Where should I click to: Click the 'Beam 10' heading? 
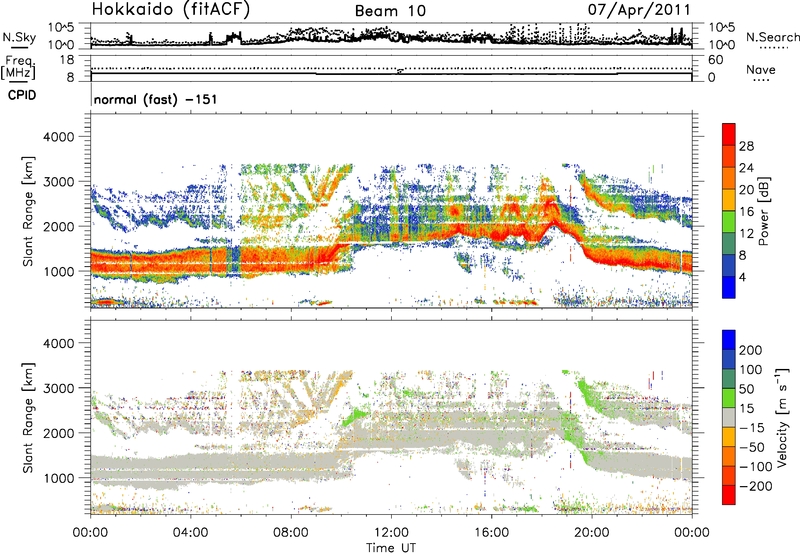coord(390,11)
